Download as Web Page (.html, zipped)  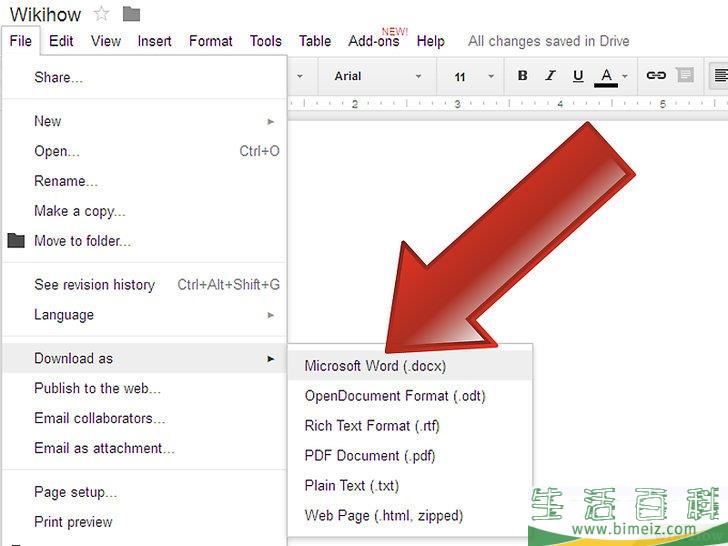point(410,515)
